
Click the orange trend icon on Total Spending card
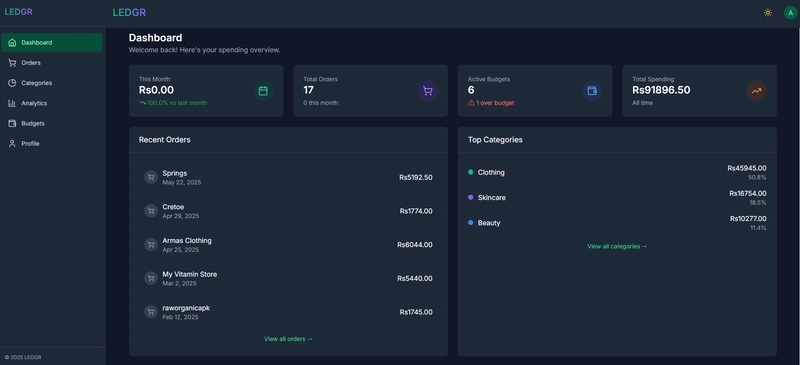(756, 91)
